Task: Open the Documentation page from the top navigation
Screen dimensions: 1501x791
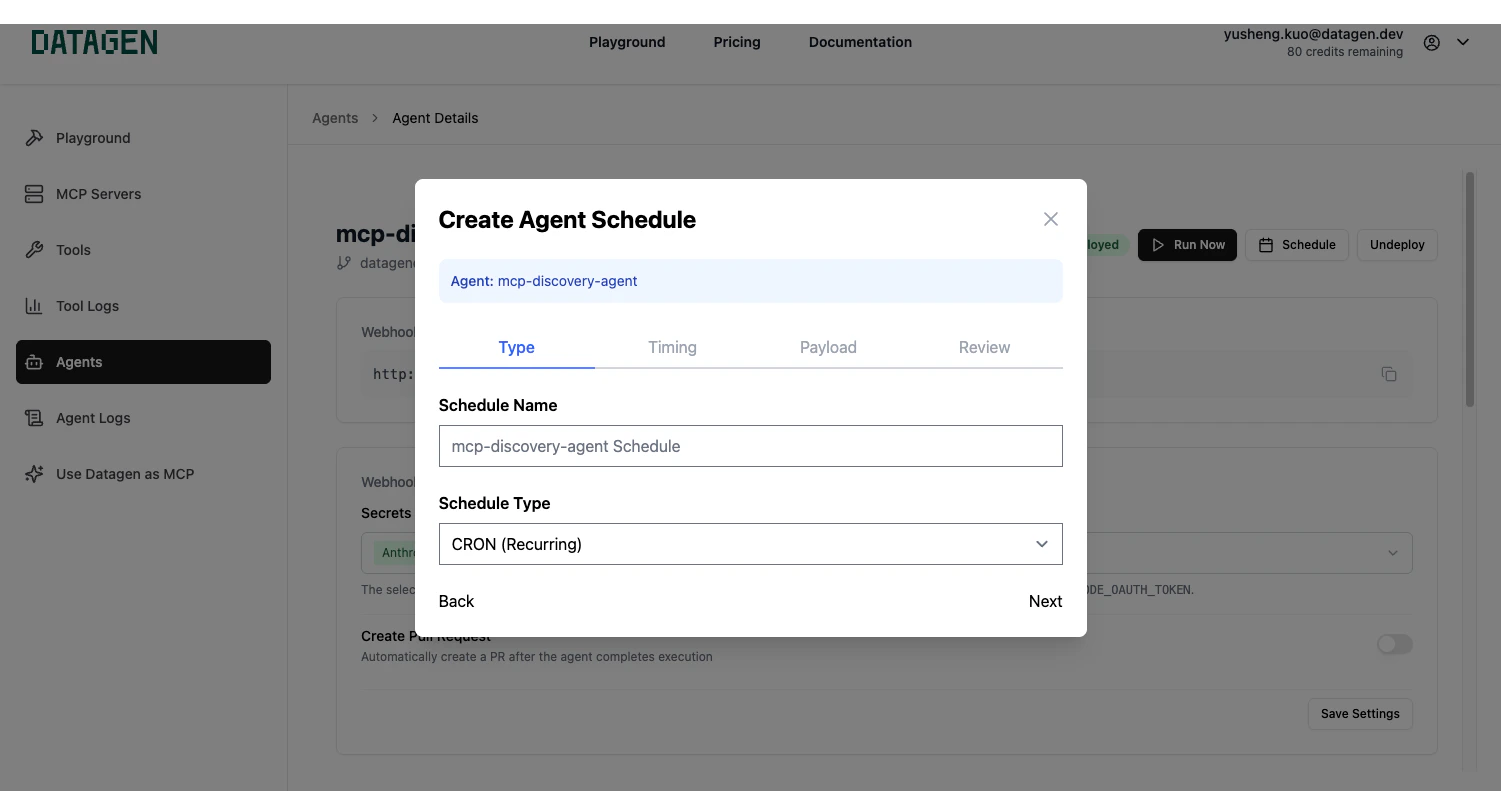Action: (860, 42)
